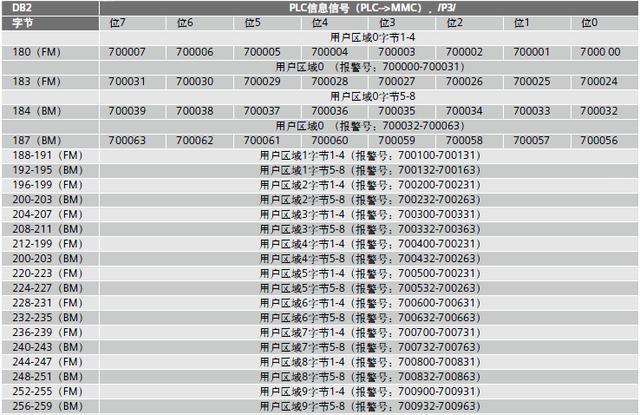The height and width of the screenshot is (415, 640).
Task: Click 用户区域4字节5-8 alarm 700432-700263 entry
Action: 370,258
